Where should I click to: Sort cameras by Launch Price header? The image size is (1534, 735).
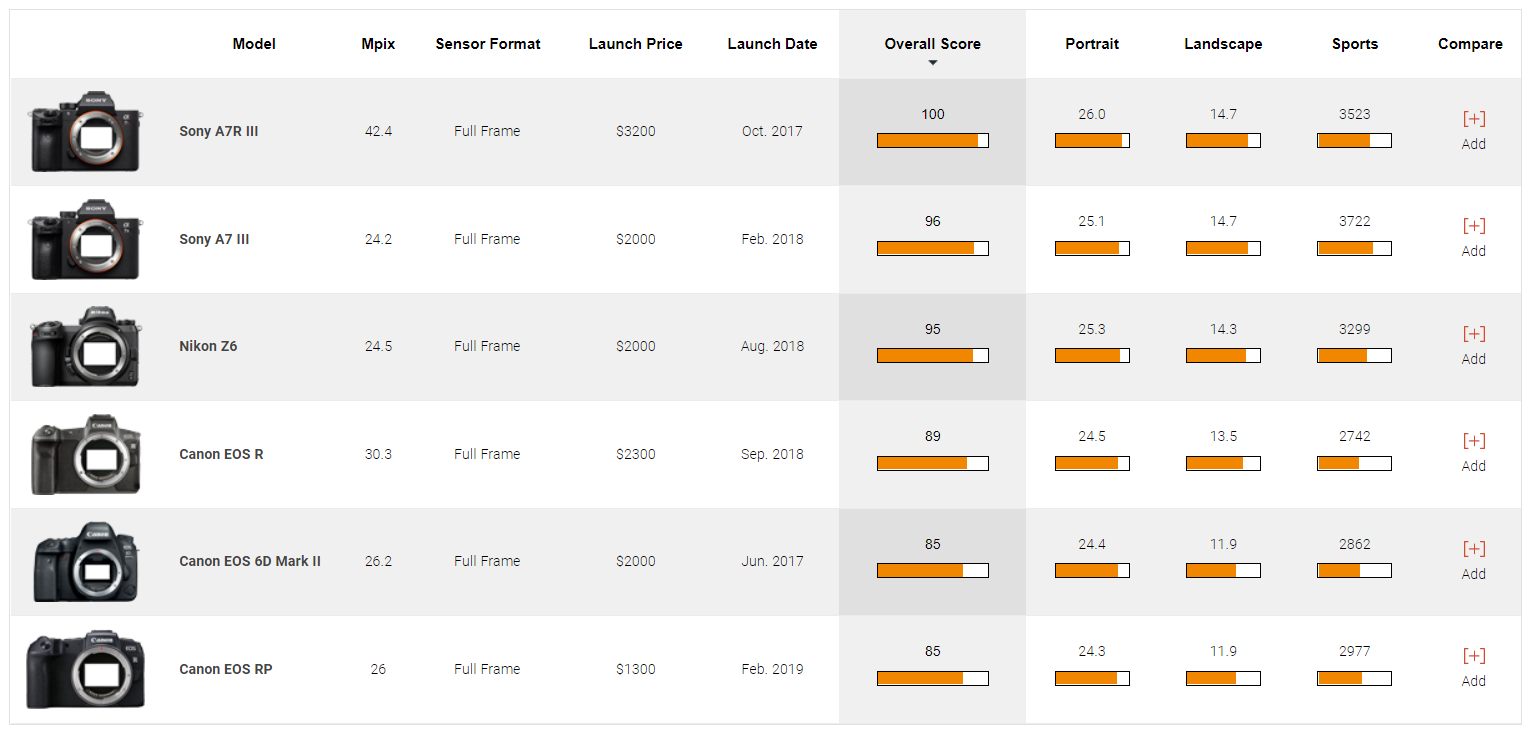pos(635,44)
